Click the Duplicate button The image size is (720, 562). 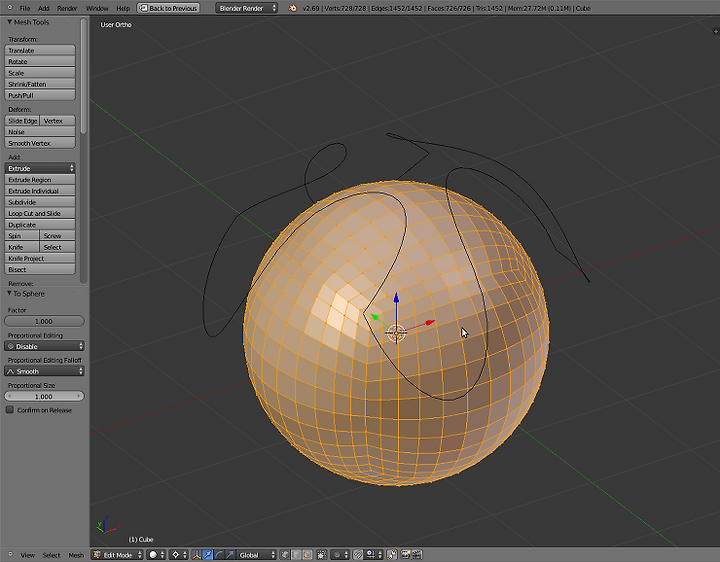click(40, 225)
